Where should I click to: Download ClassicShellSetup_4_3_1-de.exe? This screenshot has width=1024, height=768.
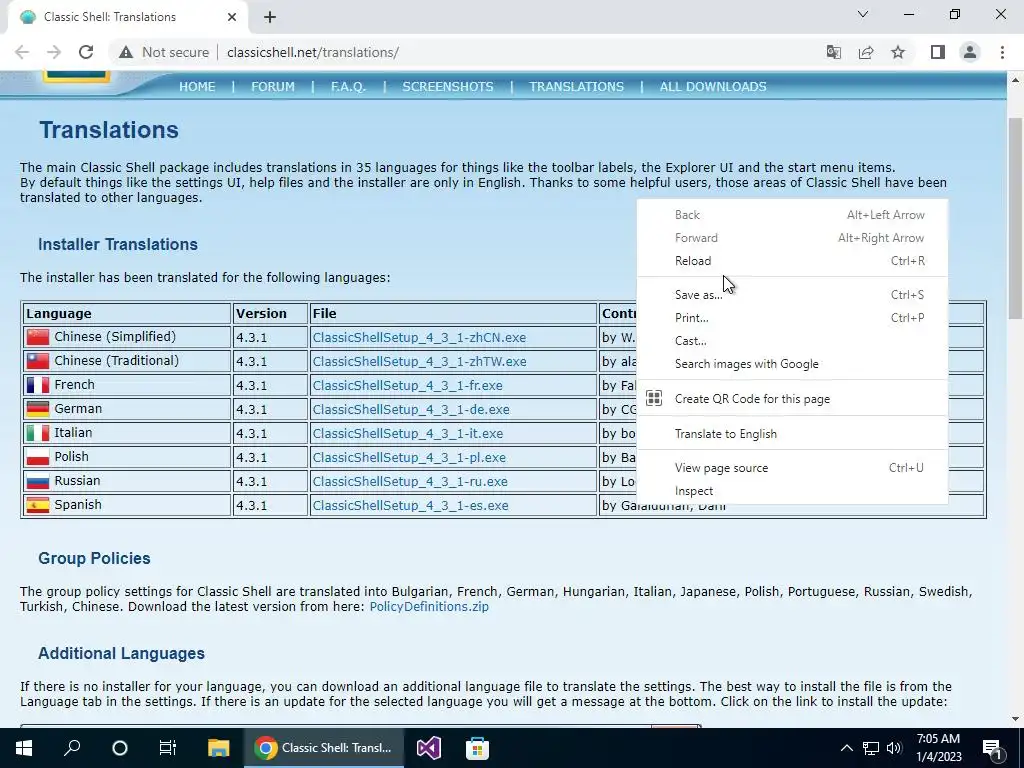(411, 409)
